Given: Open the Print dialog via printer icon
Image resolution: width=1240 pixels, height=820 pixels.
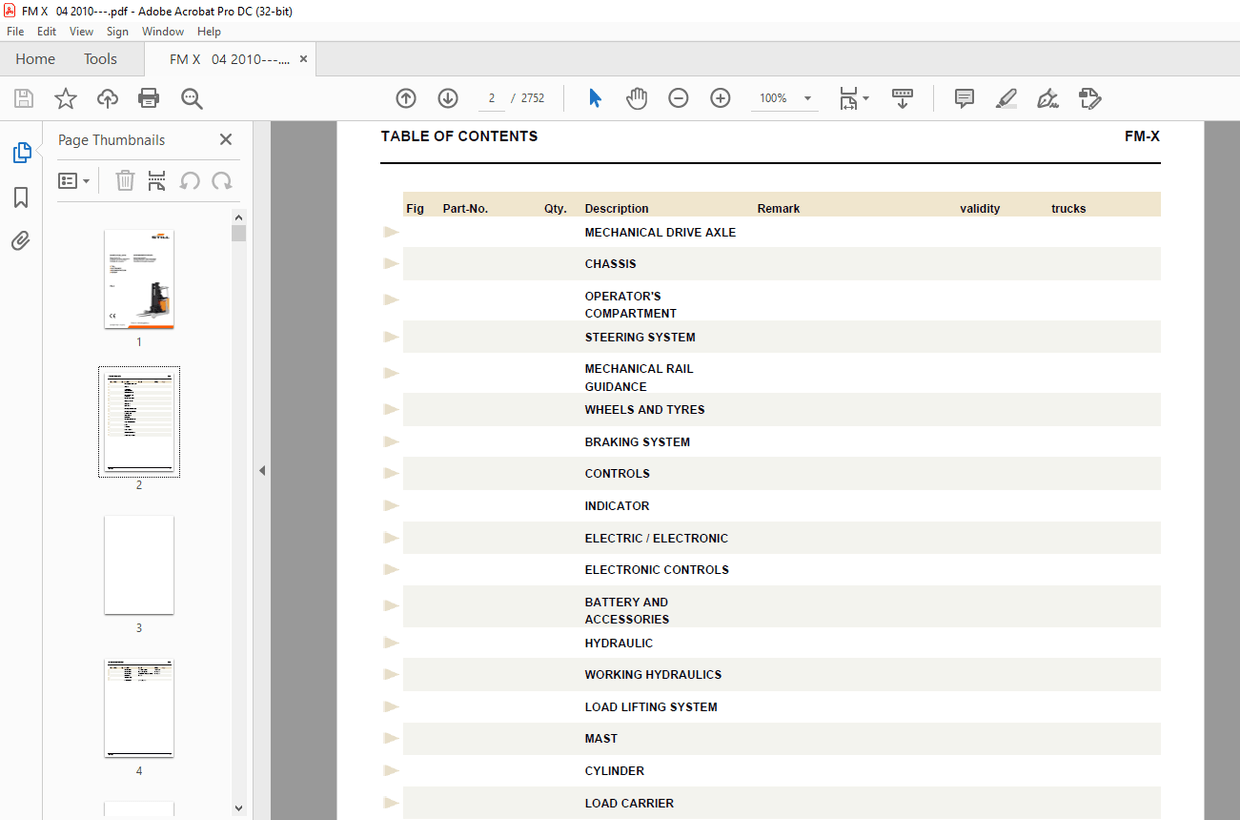Looking at the screenshot, I should pyautogui.click(x=148, y=98).
